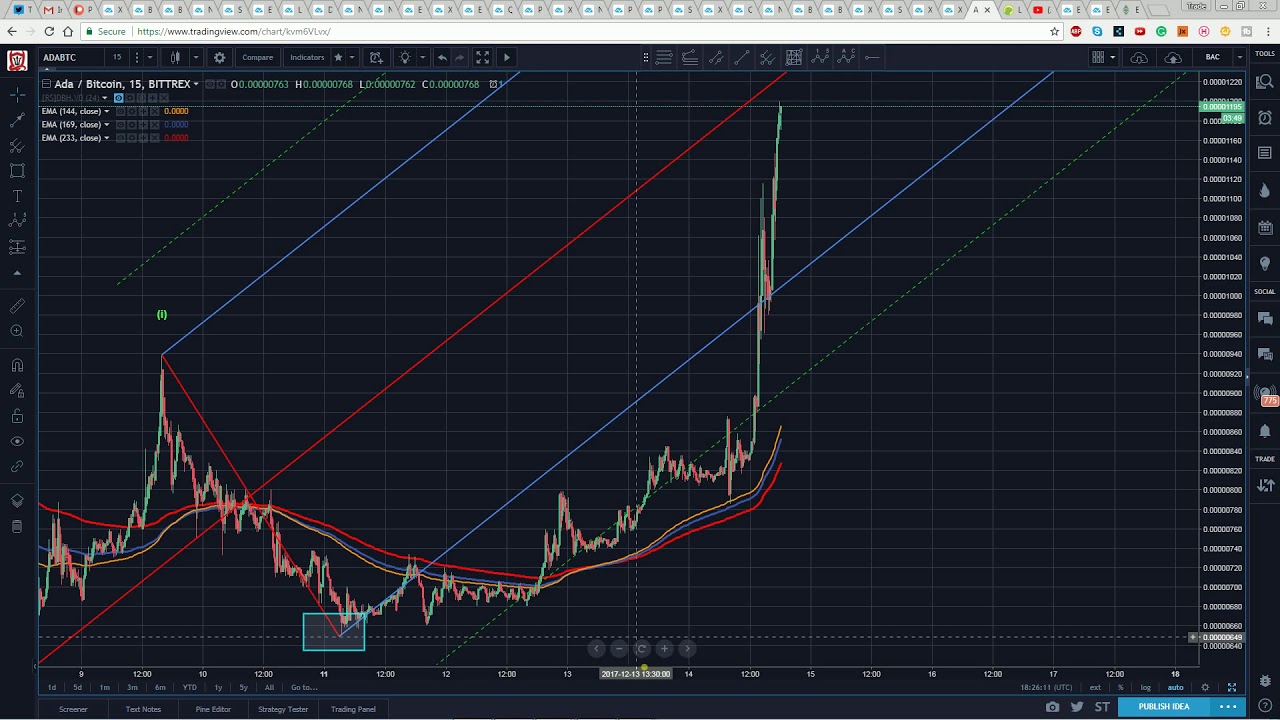Toggle magnet mode in left sidebar
1280x720 pixels.
[17, 366]
